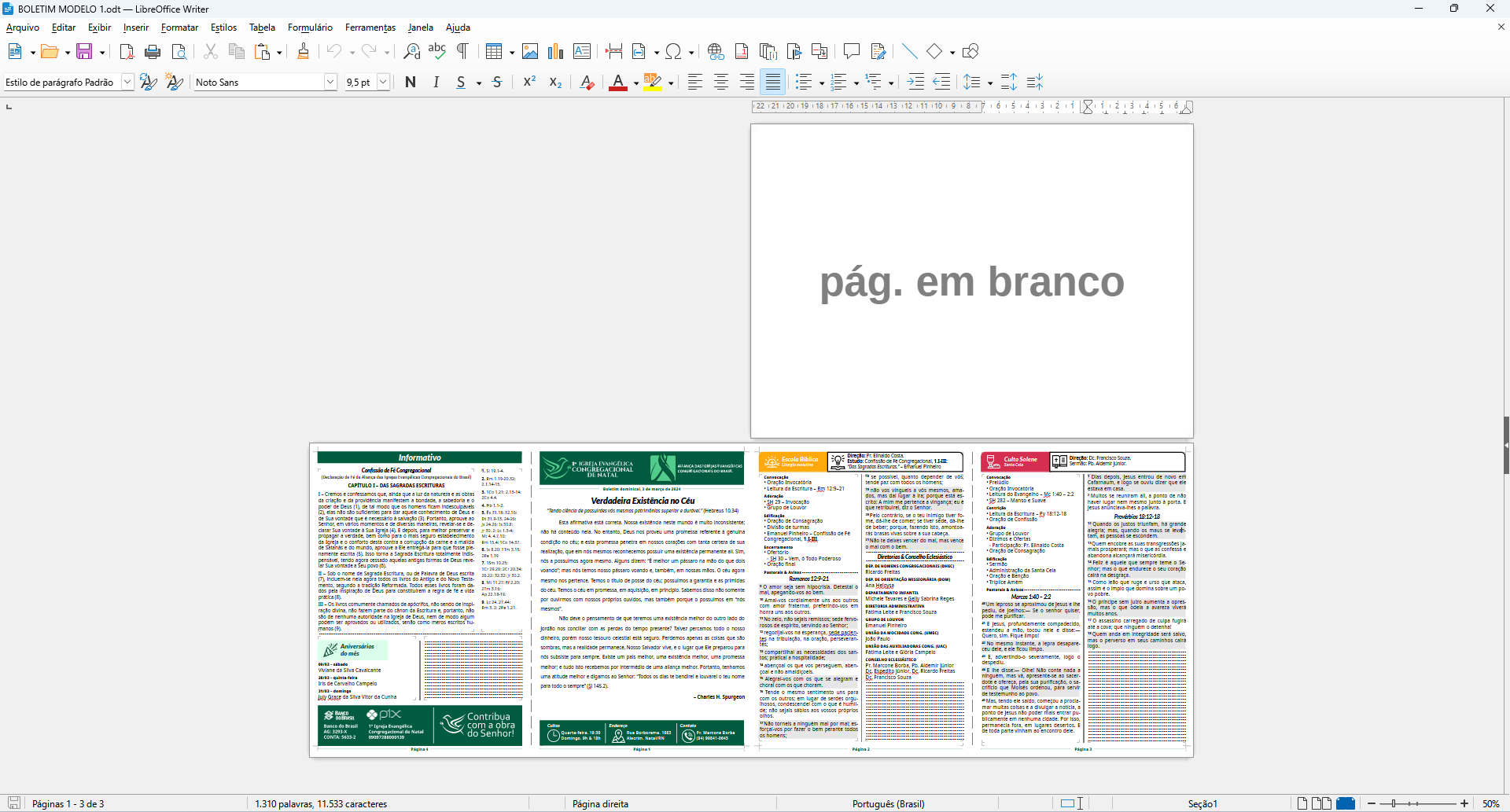This screenshot has height=812, width=1510.
Task: Click the Save document icon
Action: coord(84,52)
